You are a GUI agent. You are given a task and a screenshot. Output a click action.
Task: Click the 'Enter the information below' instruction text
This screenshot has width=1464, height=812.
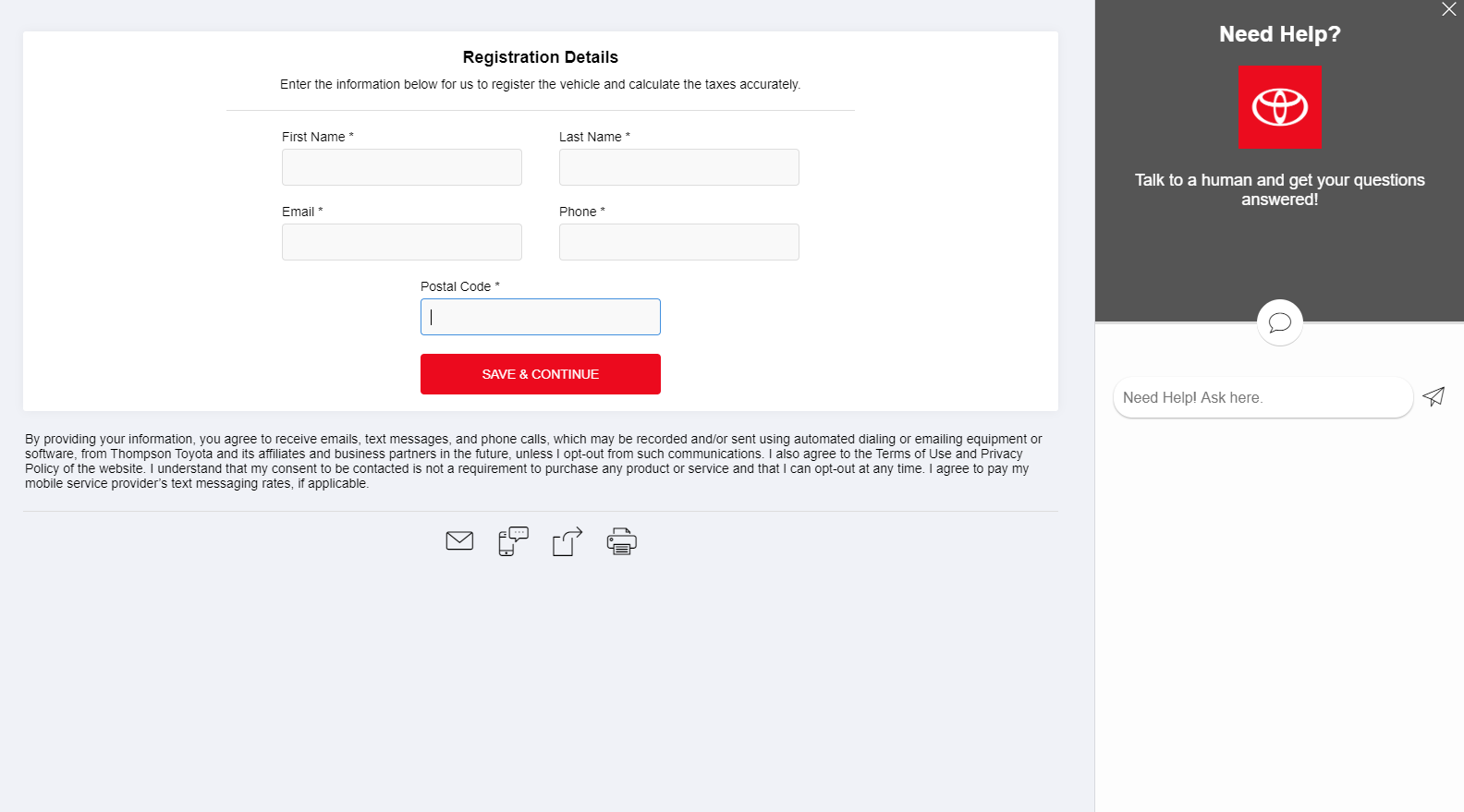pos(541,84)
